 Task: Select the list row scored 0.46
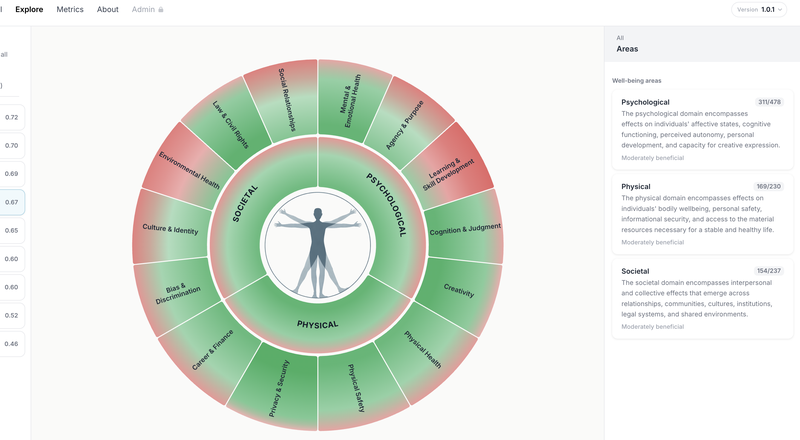click(11, 344)
